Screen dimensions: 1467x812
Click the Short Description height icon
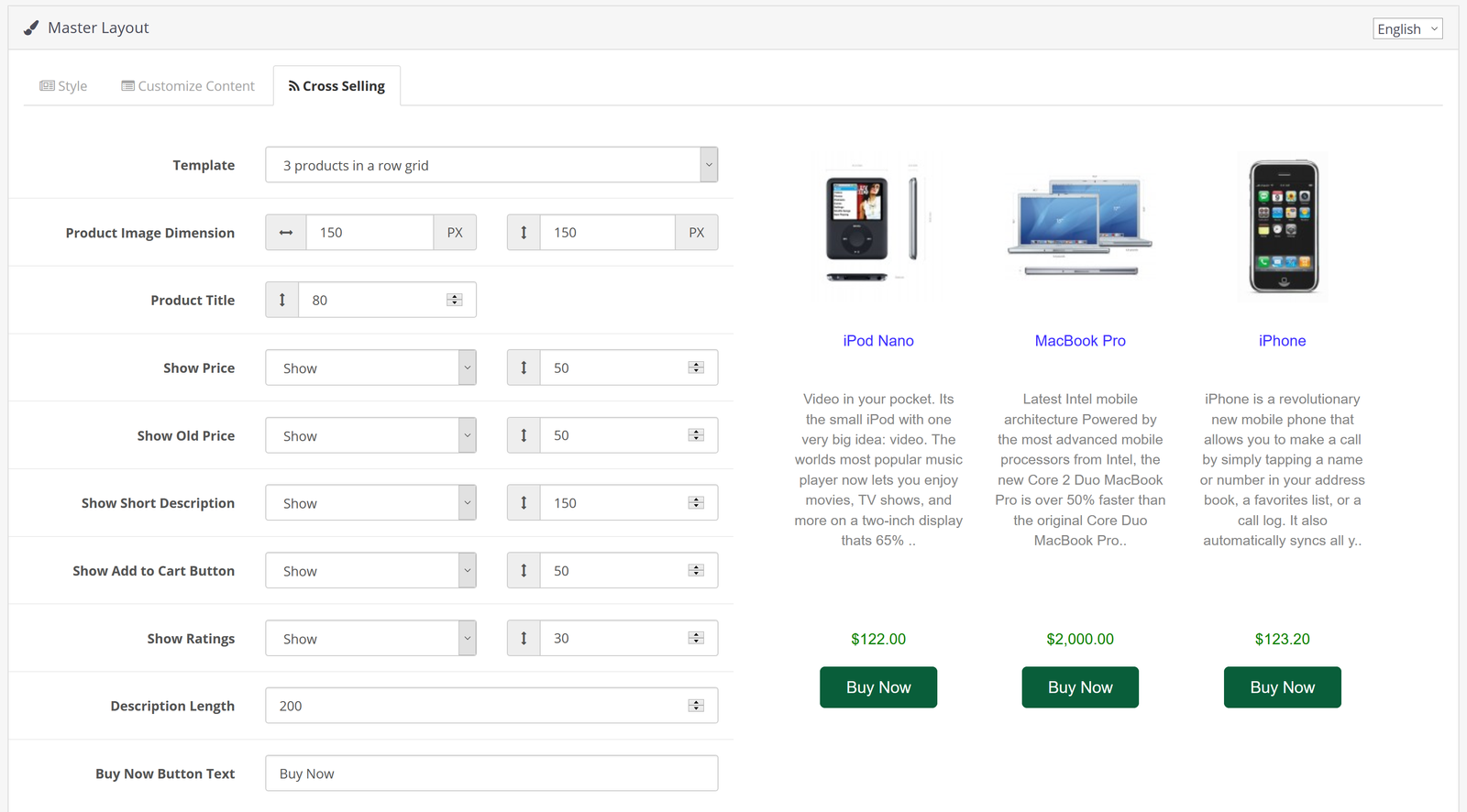(524, 502)
